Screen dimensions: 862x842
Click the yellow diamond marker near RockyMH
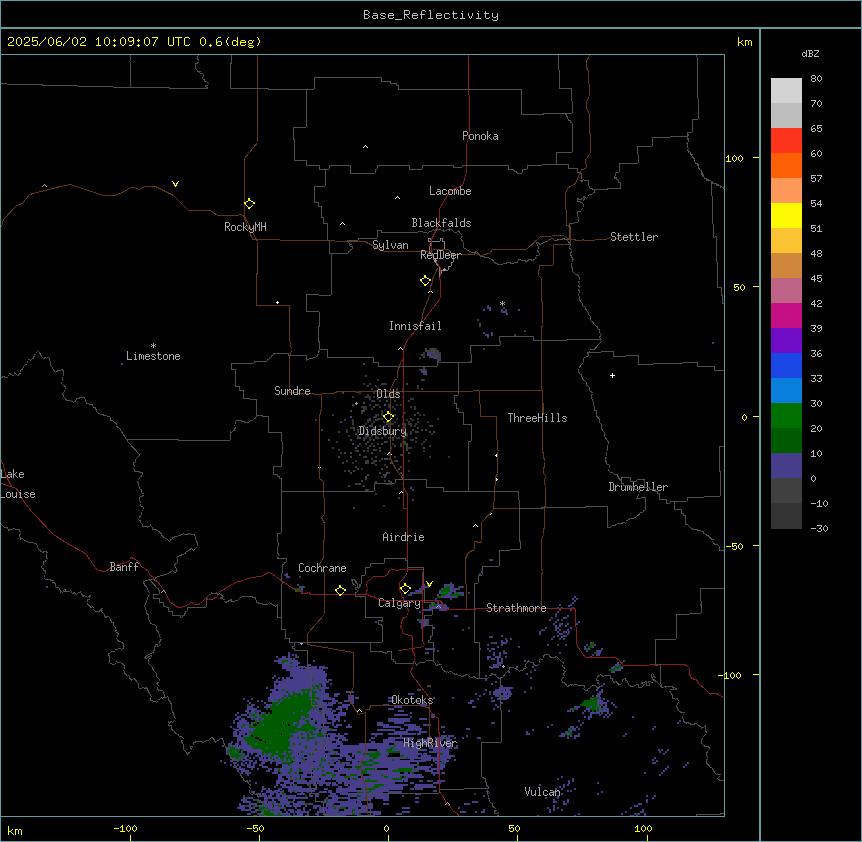249,204
